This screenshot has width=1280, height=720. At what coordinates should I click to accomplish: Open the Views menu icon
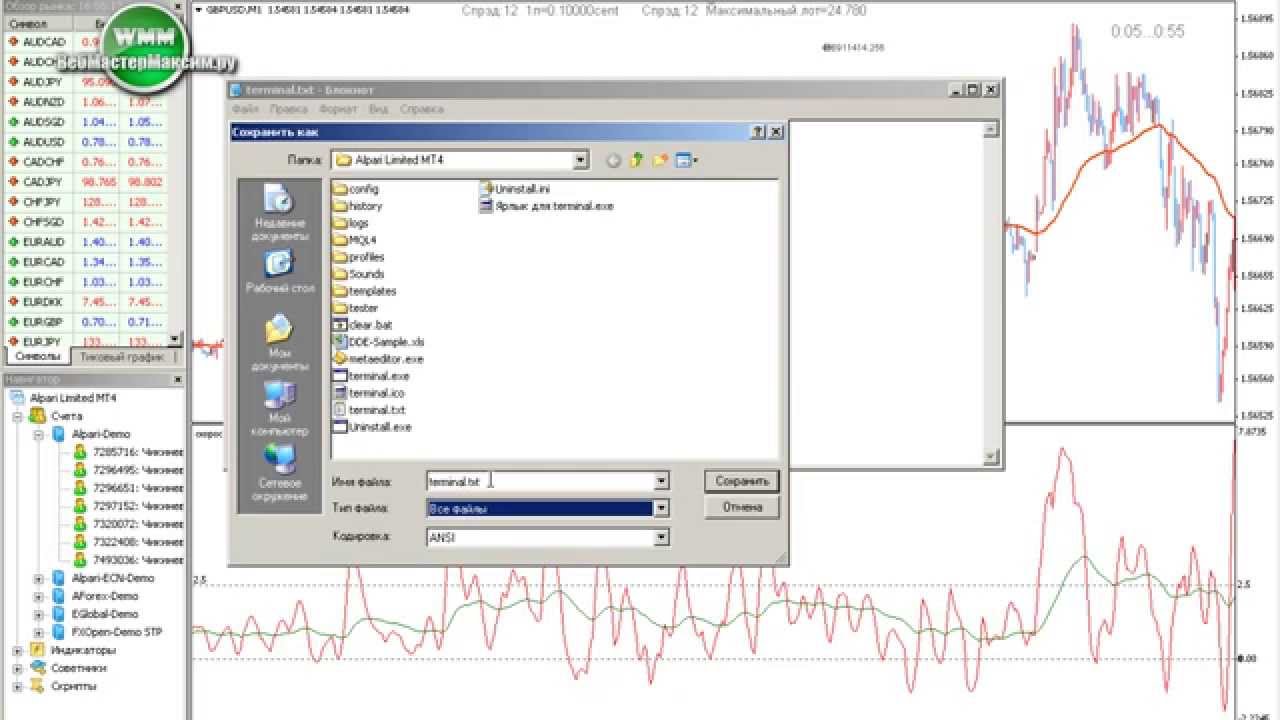[x=686, y=160]
